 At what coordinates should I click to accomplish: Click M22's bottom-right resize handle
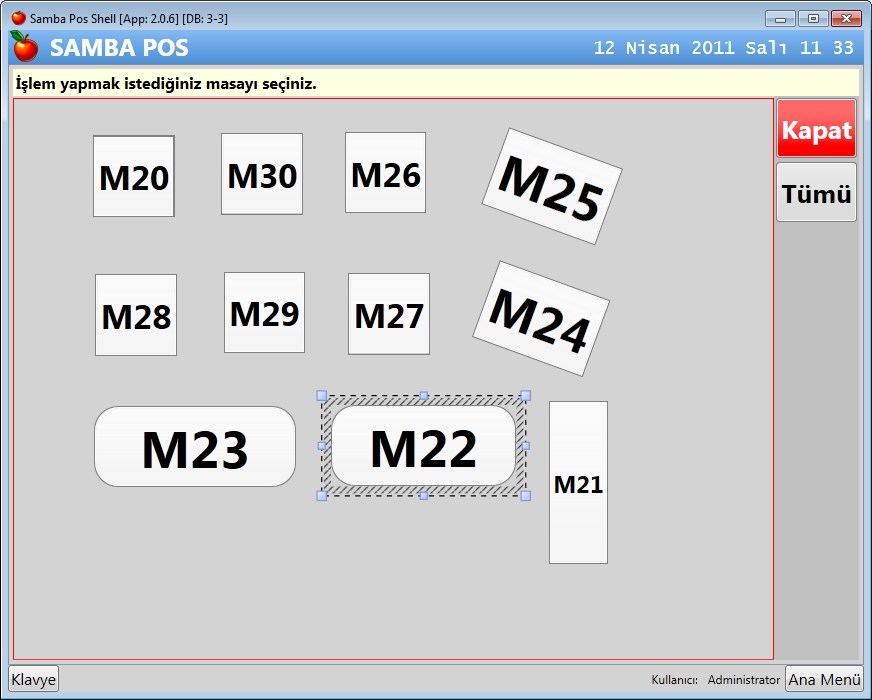click(x=526, y=495)
